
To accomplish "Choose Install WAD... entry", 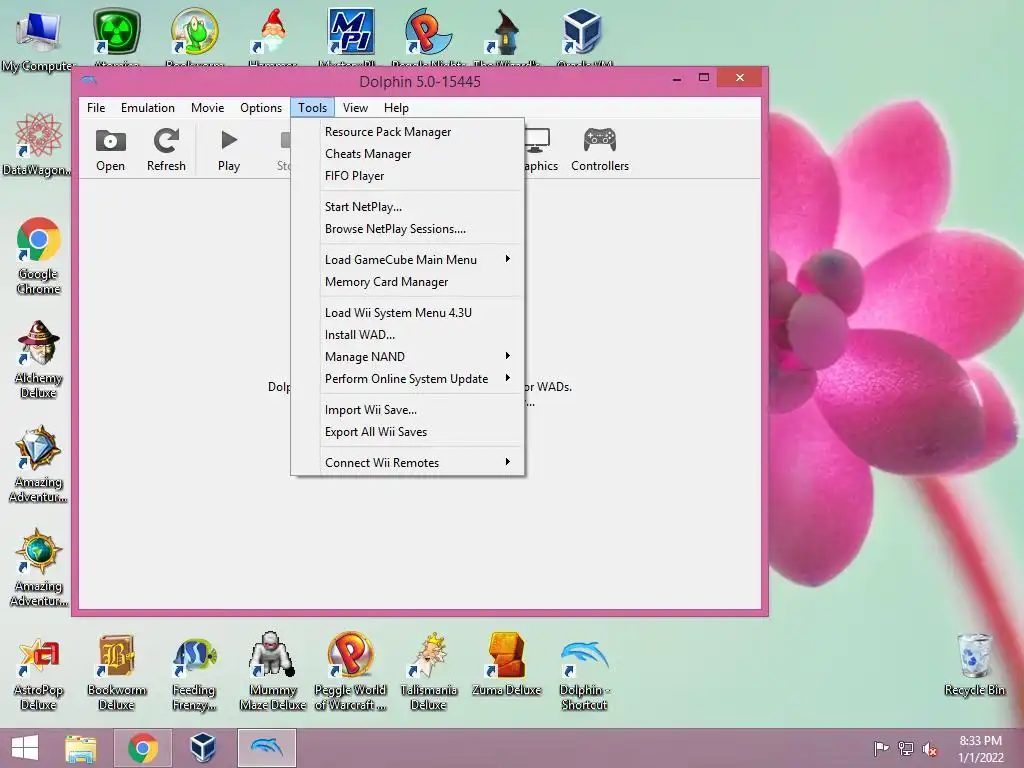I will pos(407,335).
